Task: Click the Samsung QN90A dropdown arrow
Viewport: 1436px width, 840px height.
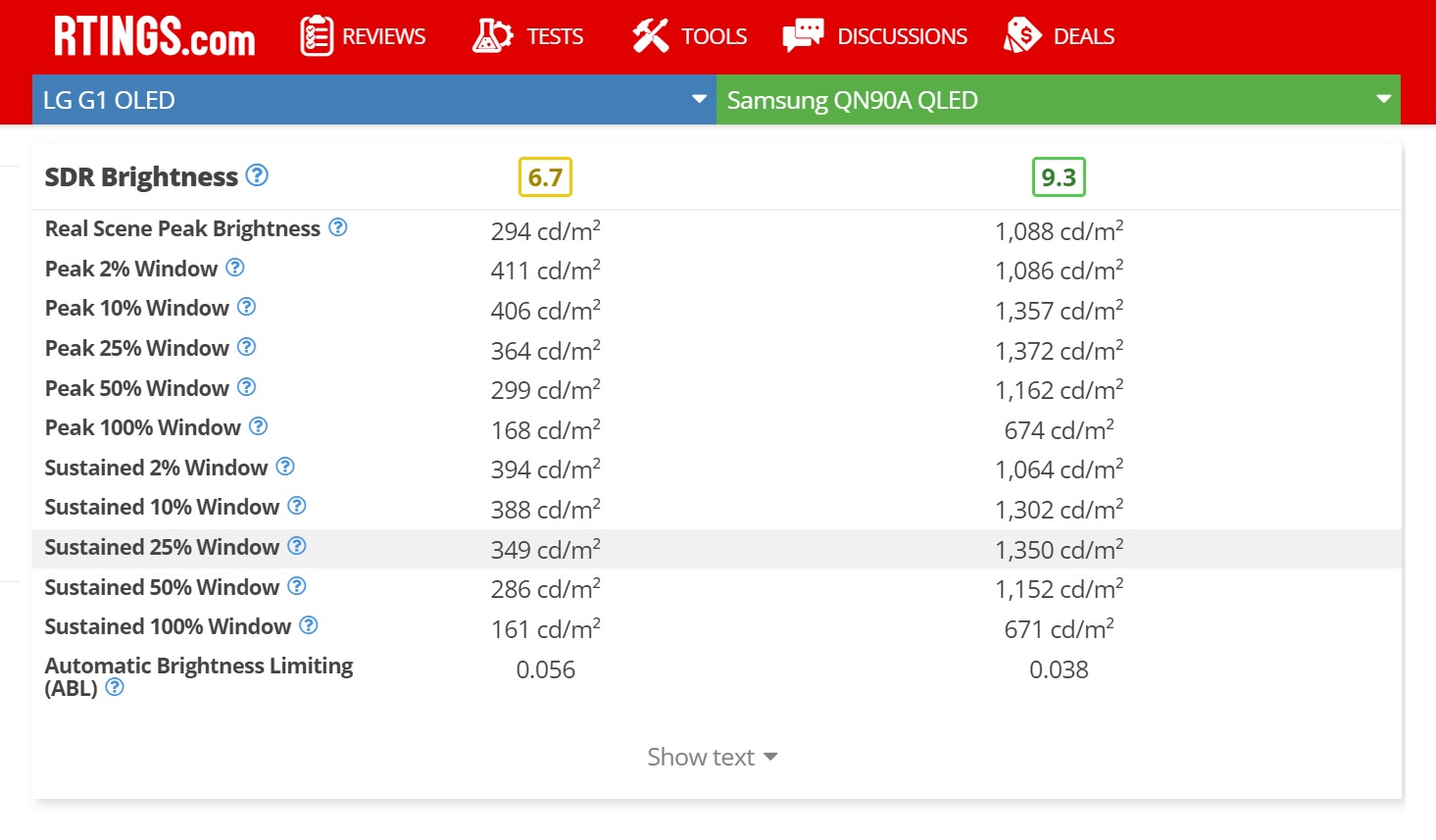Action: pyautogui.click(x=1384, y=99)
